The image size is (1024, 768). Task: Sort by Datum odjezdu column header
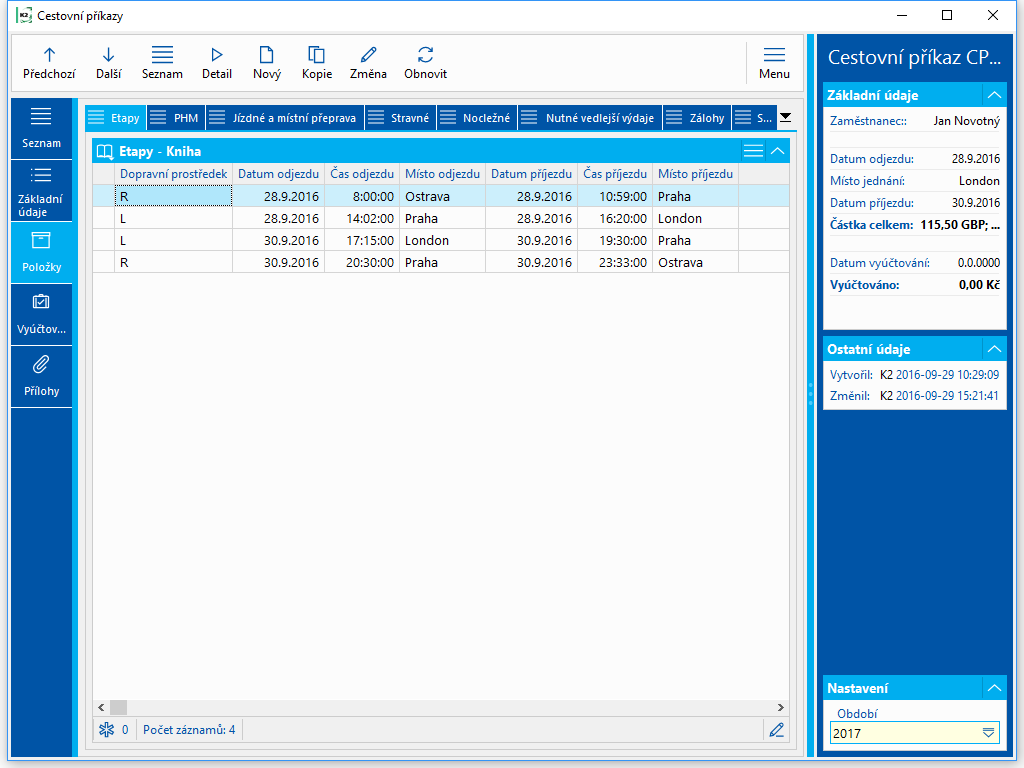click(x=278, y=174)
